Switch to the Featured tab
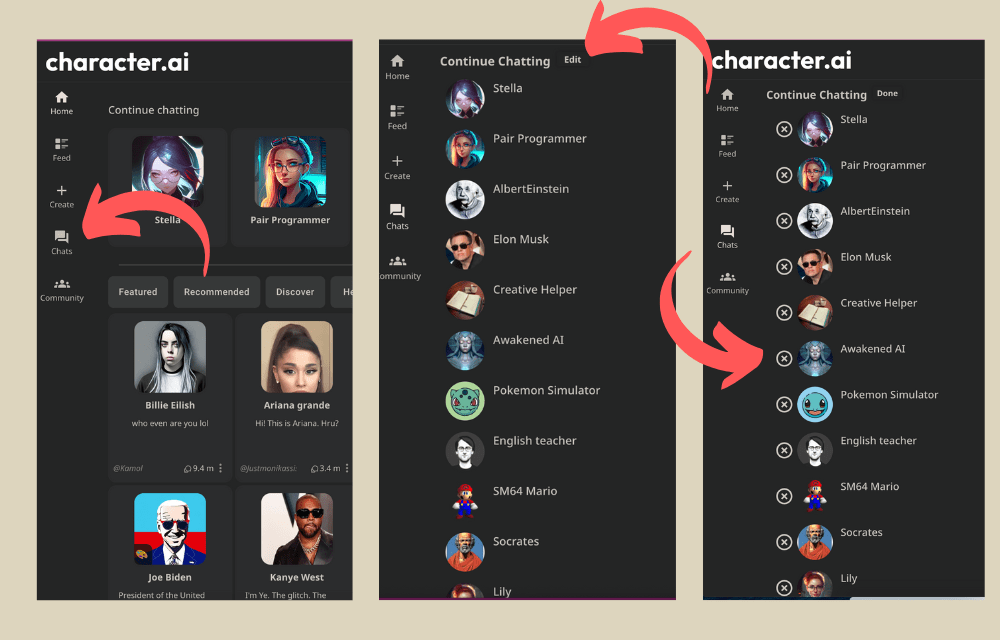Screen dimensions: 1000x640 click(137, 291)
